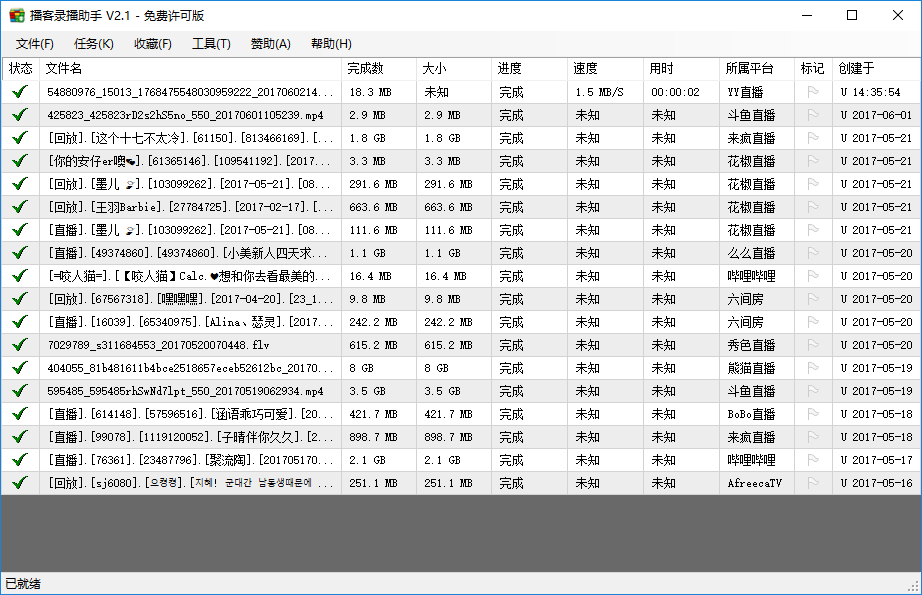Toggle the flag marker on 9.8 MB 六间房 row
The image size is (922, 595).
(x=813, y=299)
